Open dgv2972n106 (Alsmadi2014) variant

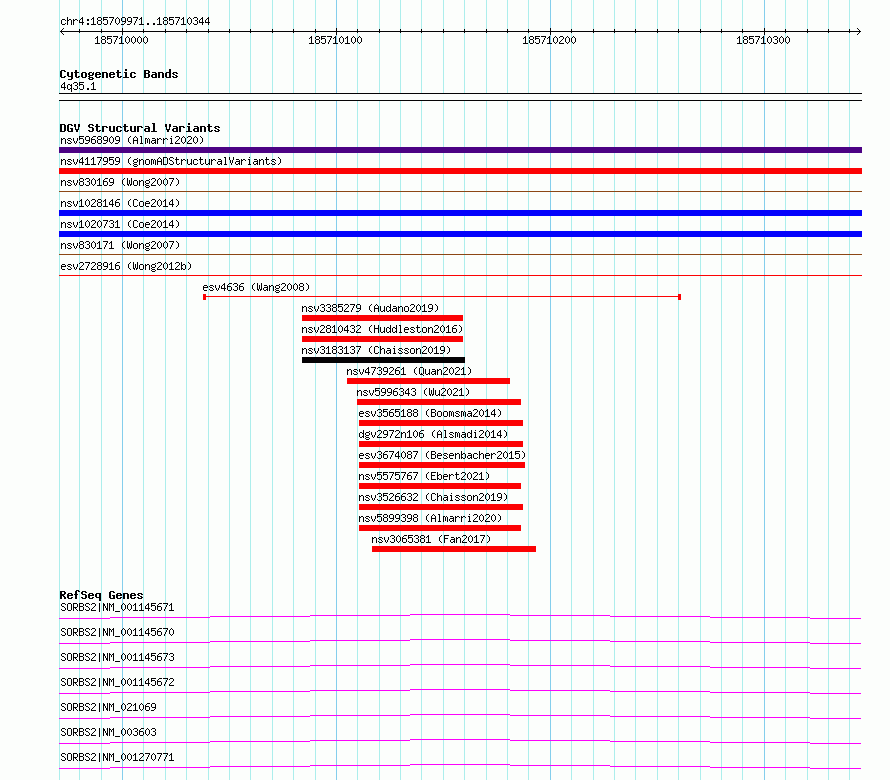pos(433,434)
